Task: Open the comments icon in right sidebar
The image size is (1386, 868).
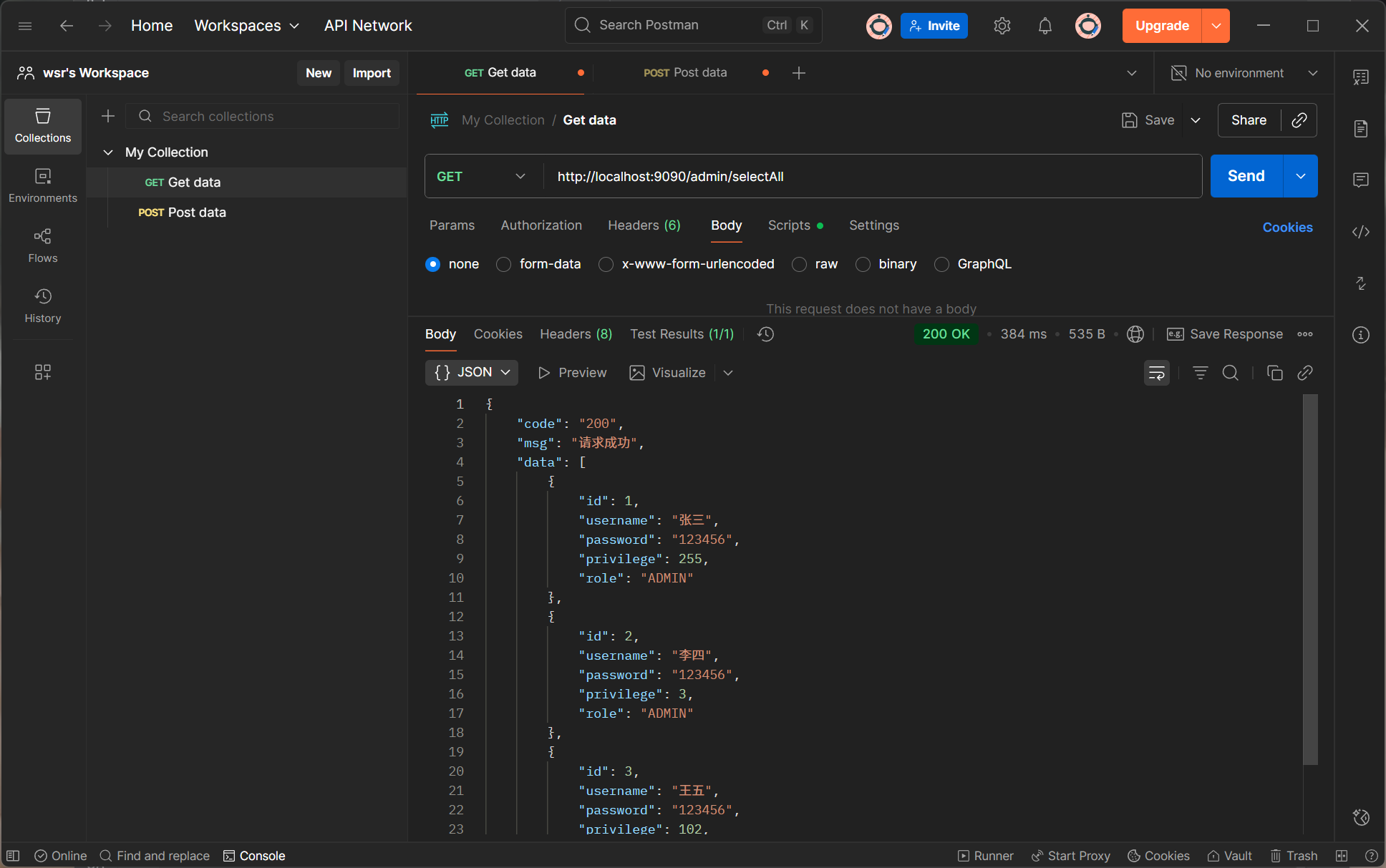Action: click(1361, 180)
